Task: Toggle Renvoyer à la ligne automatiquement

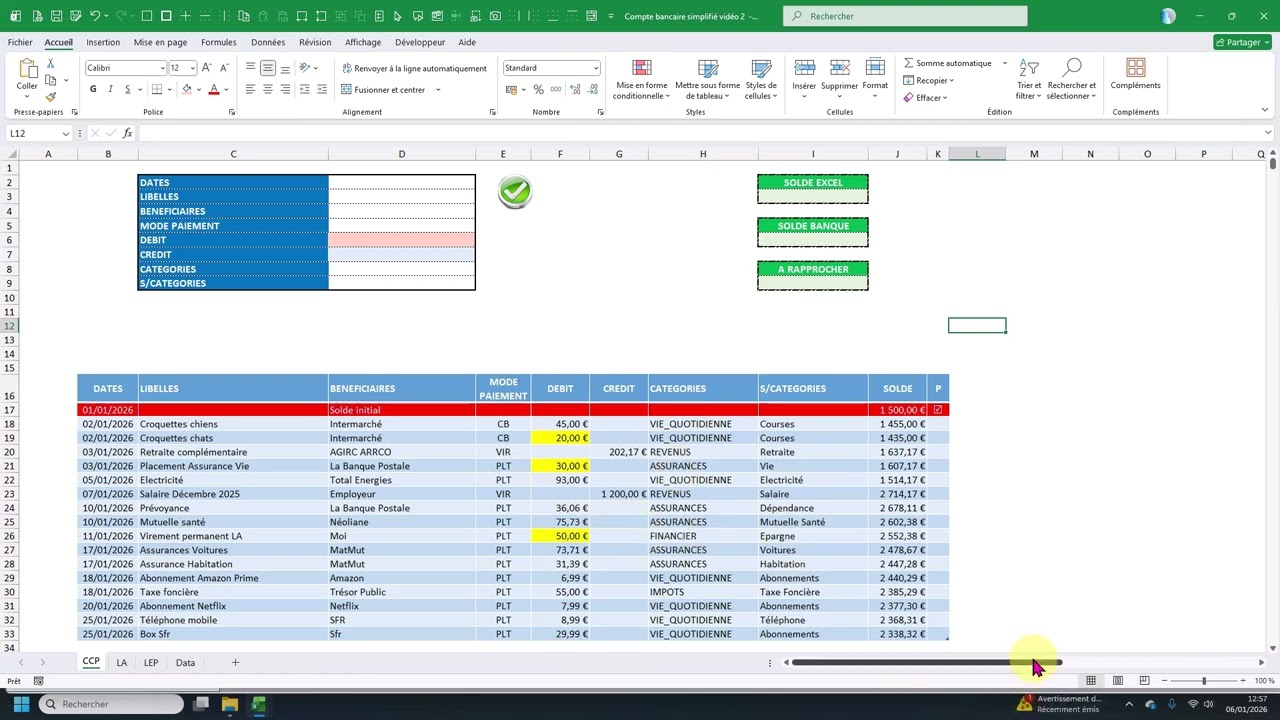Action: [x=414, y=68]
